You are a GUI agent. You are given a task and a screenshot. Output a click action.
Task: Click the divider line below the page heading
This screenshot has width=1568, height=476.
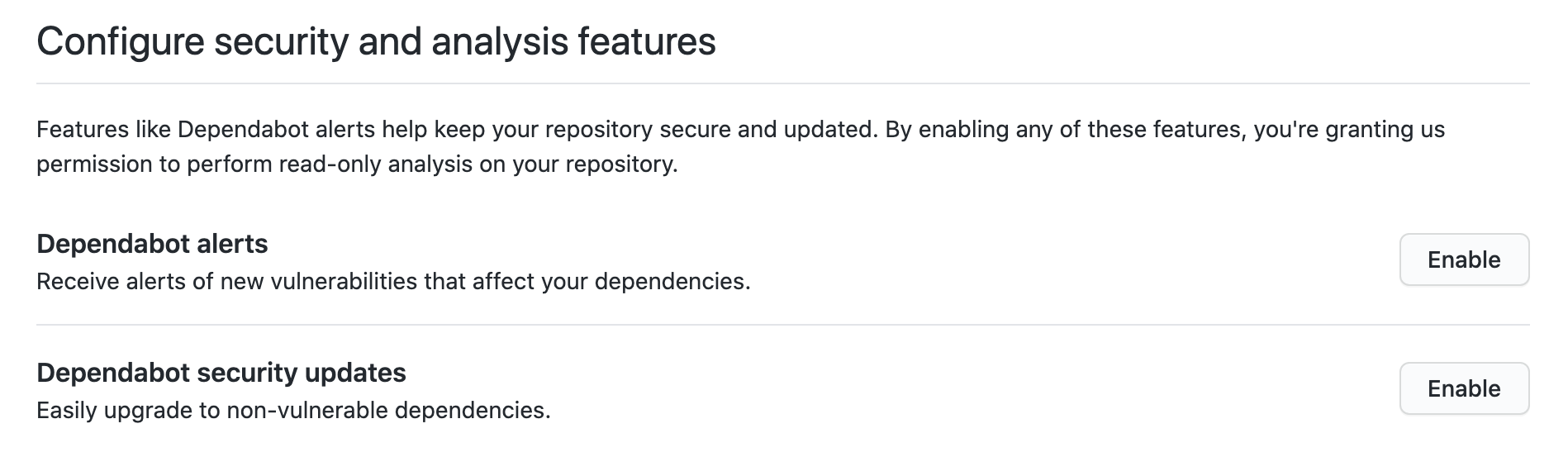click(x=782, y=83)
